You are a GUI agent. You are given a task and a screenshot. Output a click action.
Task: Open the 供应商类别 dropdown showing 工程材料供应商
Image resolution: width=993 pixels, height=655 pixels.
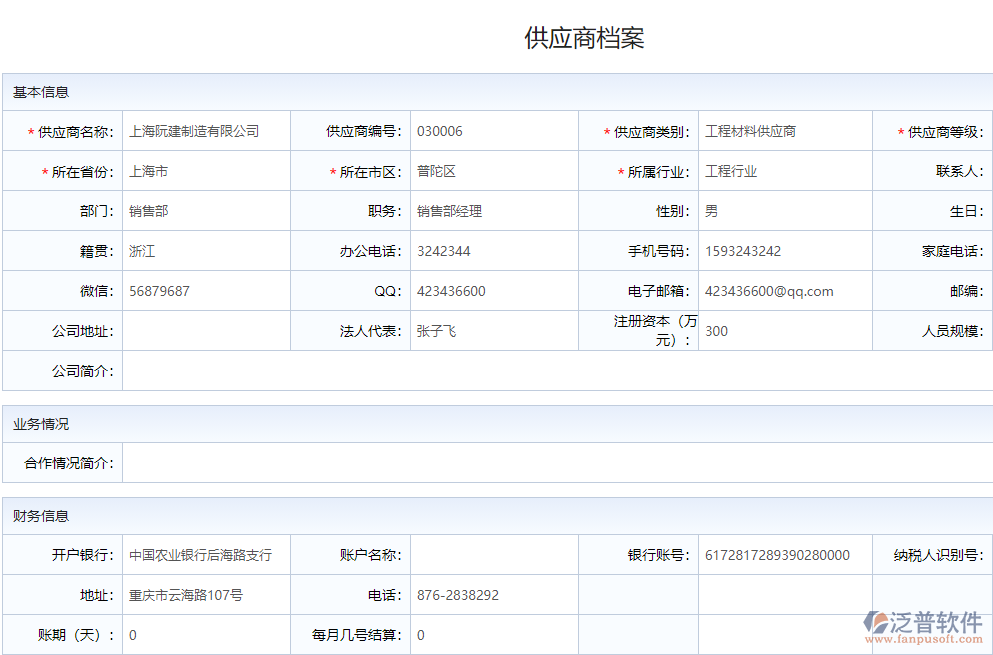point(785,131)
